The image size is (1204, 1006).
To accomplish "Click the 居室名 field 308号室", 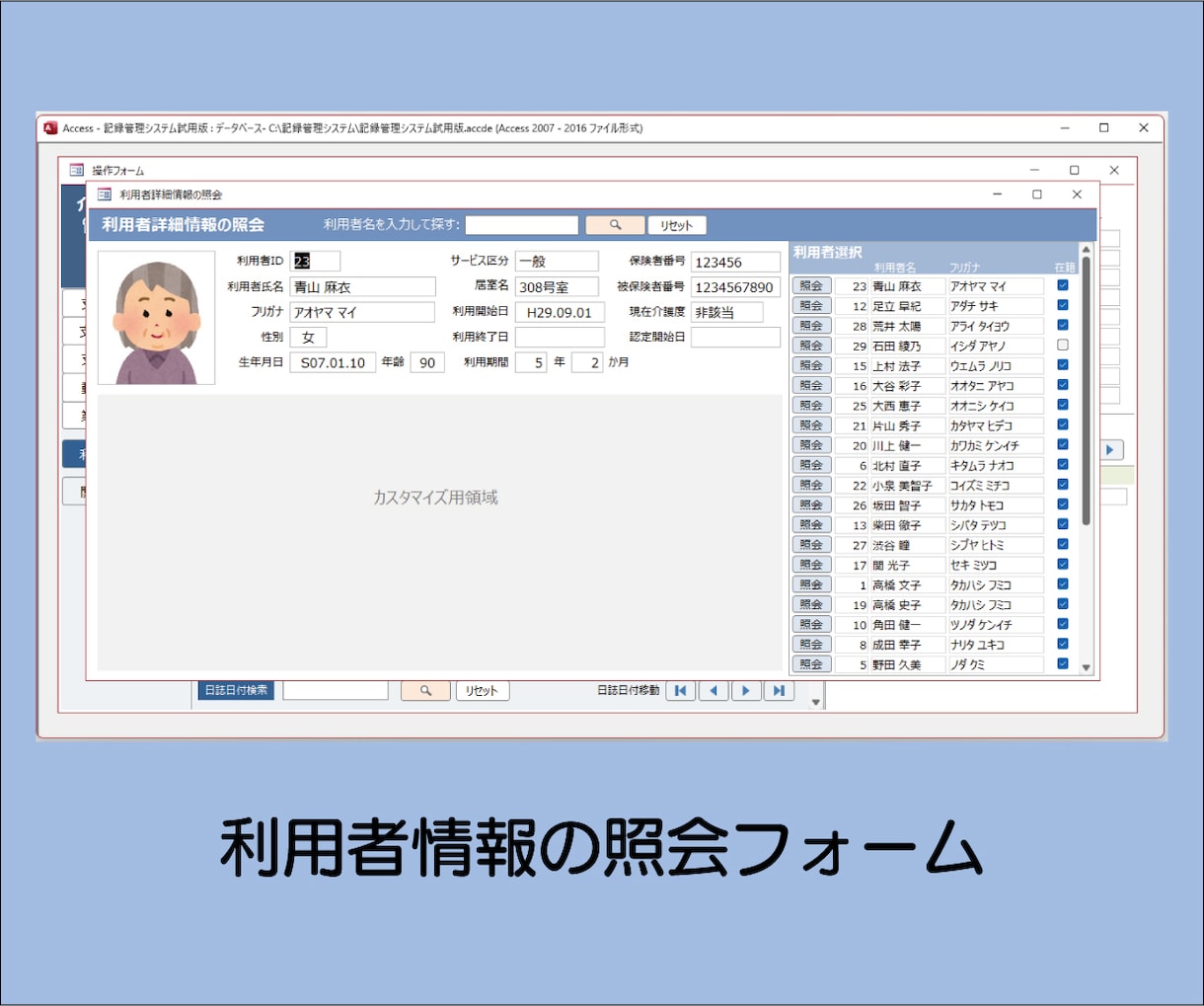I will point(557,287).
